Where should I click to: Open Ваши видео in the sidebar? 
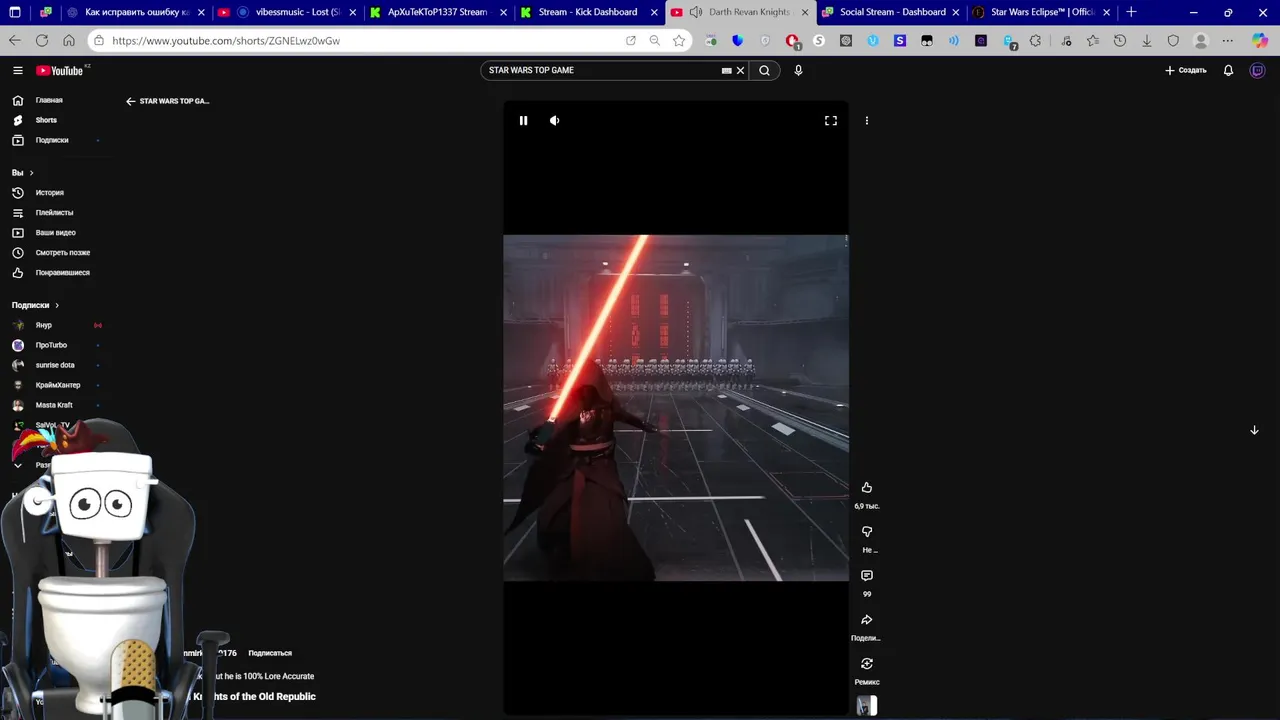[58, 232]
